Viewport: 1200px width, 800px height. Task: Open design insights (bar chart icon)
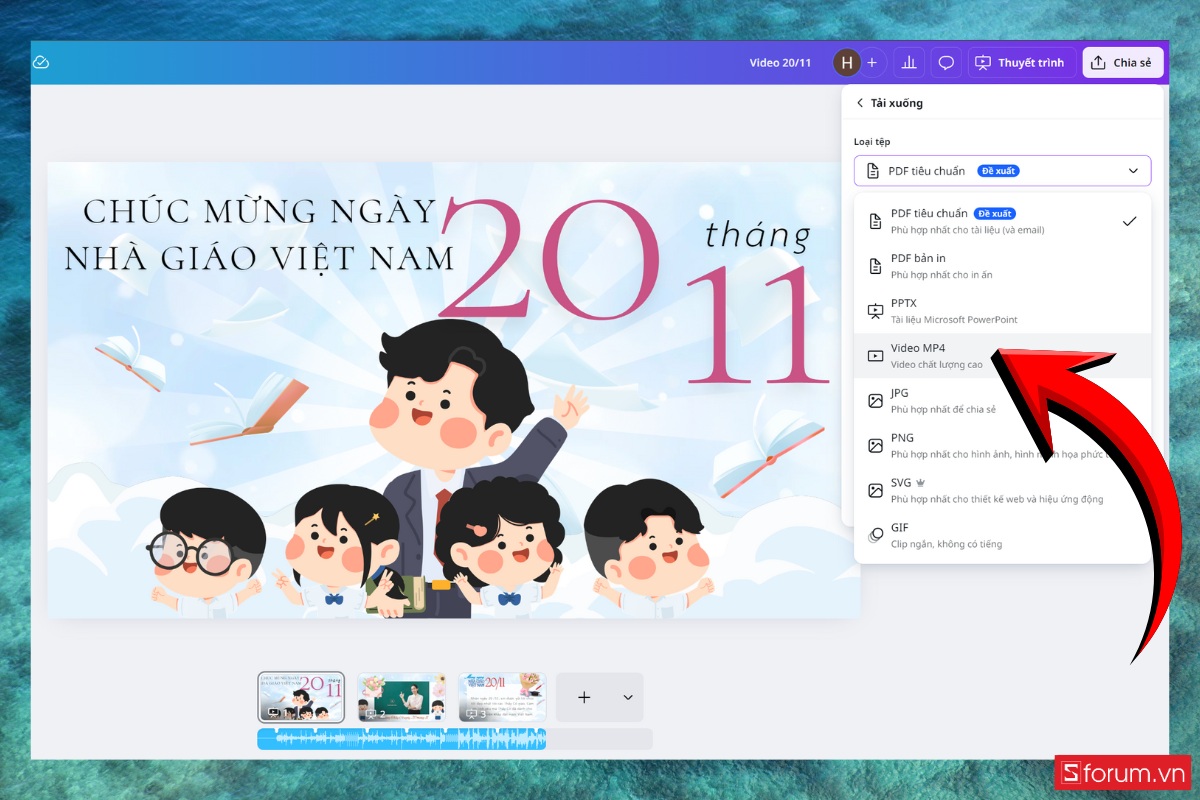click(x=909, y=61)
